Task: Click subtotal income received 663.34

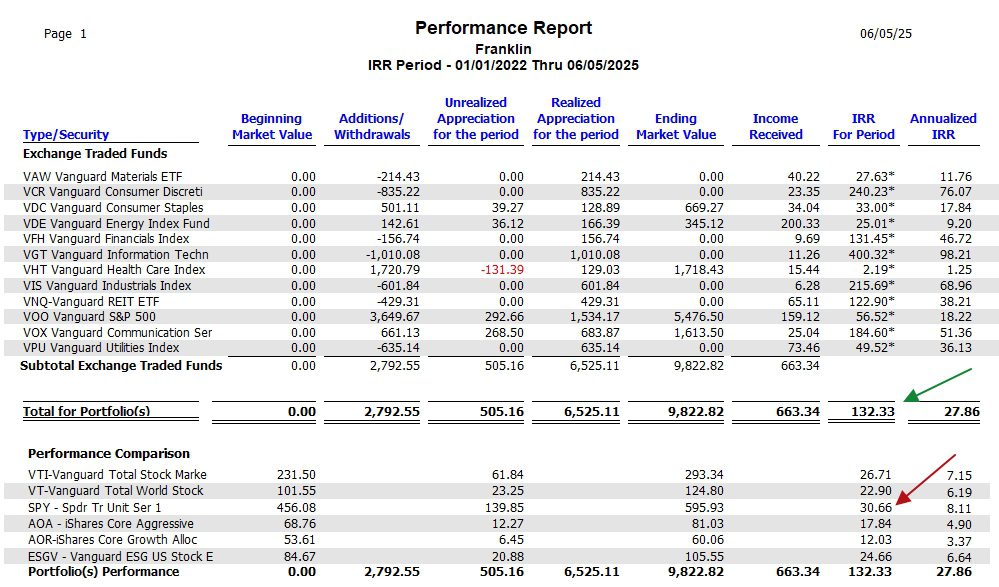Action: (x=800, y=365)
